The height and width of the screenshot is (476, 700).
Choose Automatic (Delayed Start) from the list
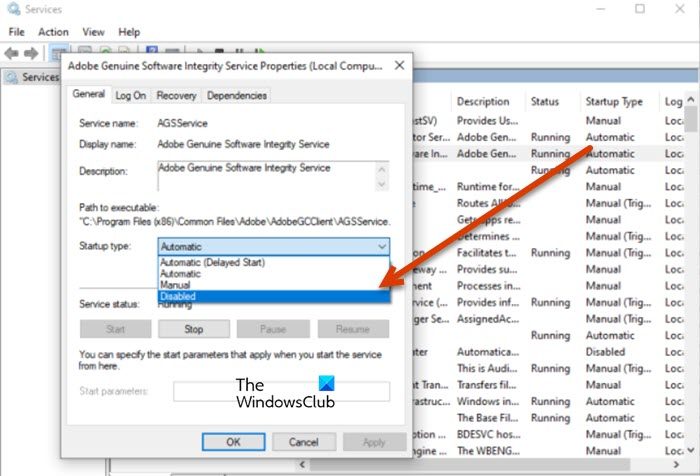click(x=274, y=262)
